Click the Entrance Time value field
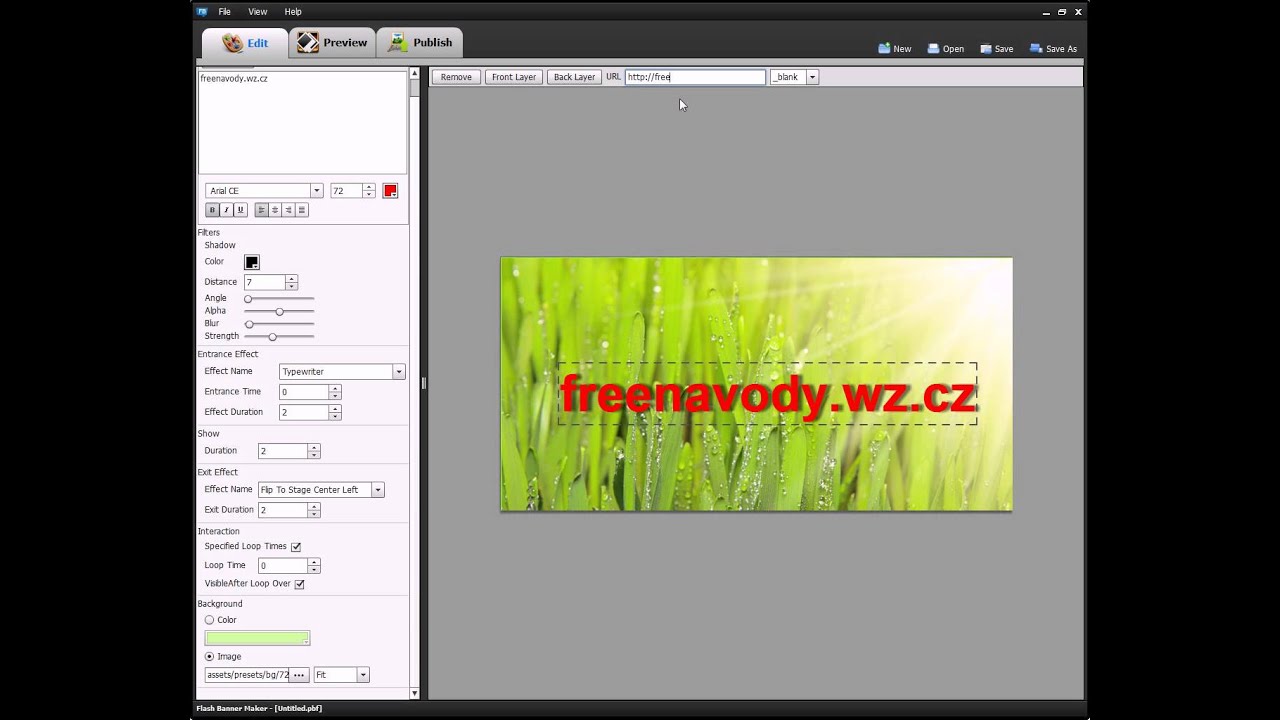 (x=304, y=392)
